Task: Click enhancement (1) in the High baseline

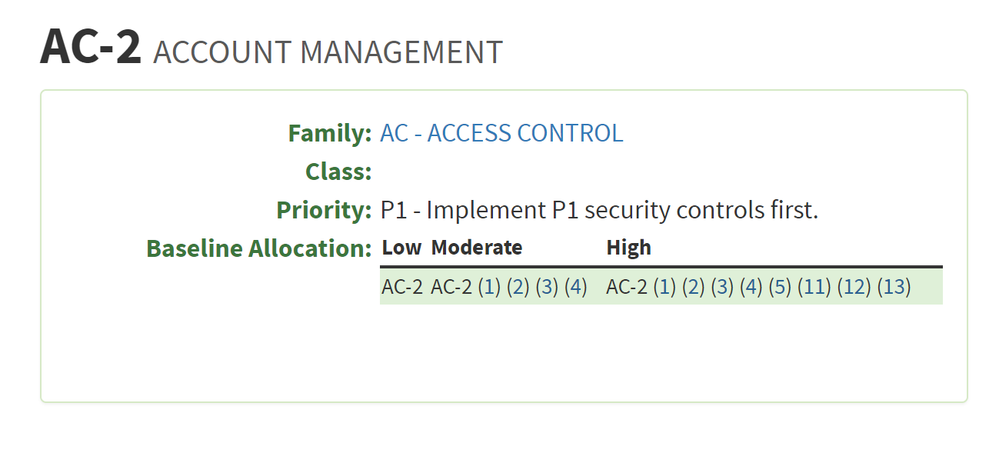Action: 664,288
